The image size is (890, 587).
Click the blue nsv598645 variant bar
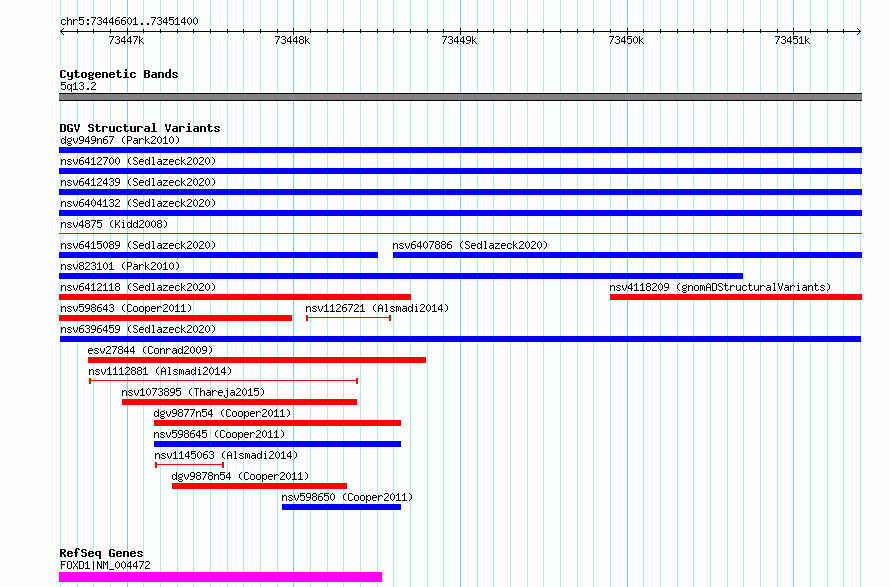coord(278,444)
